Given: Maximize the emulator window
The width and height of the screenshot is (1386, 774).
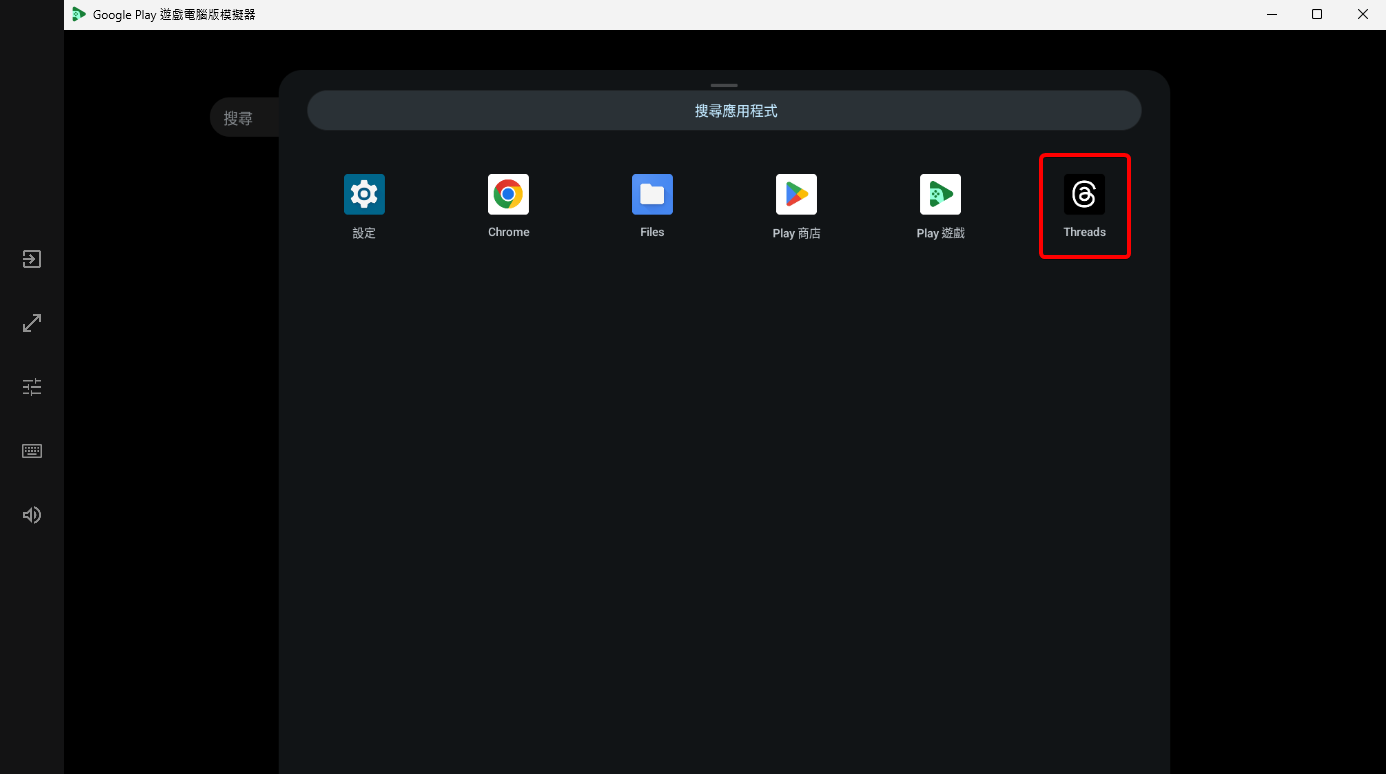Looking at the screenshot, I should point(1317,14).
